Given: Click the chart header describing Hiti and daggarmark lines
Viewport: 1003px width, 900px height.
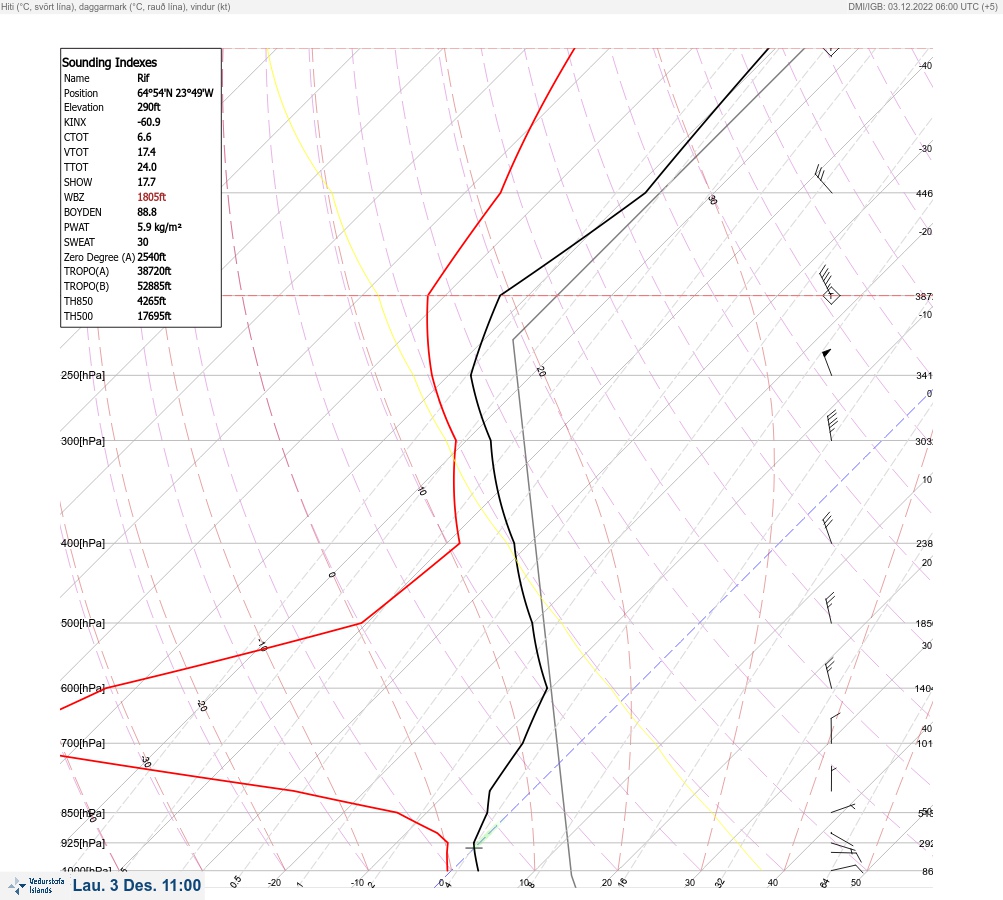Looking at the screenshot, I should point(116,6).
